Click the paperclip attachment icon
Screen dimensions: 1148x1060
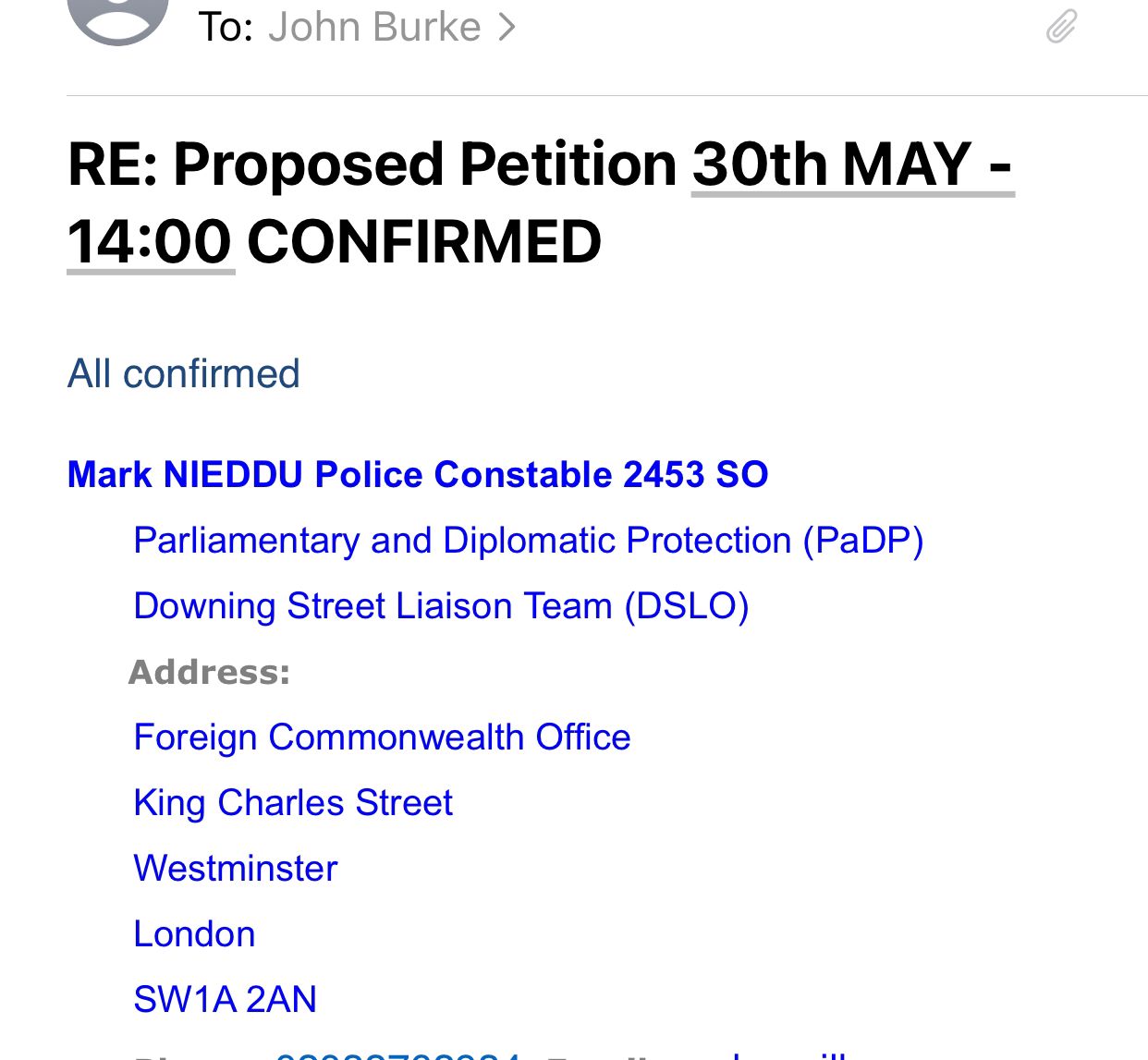(1061, 26)
